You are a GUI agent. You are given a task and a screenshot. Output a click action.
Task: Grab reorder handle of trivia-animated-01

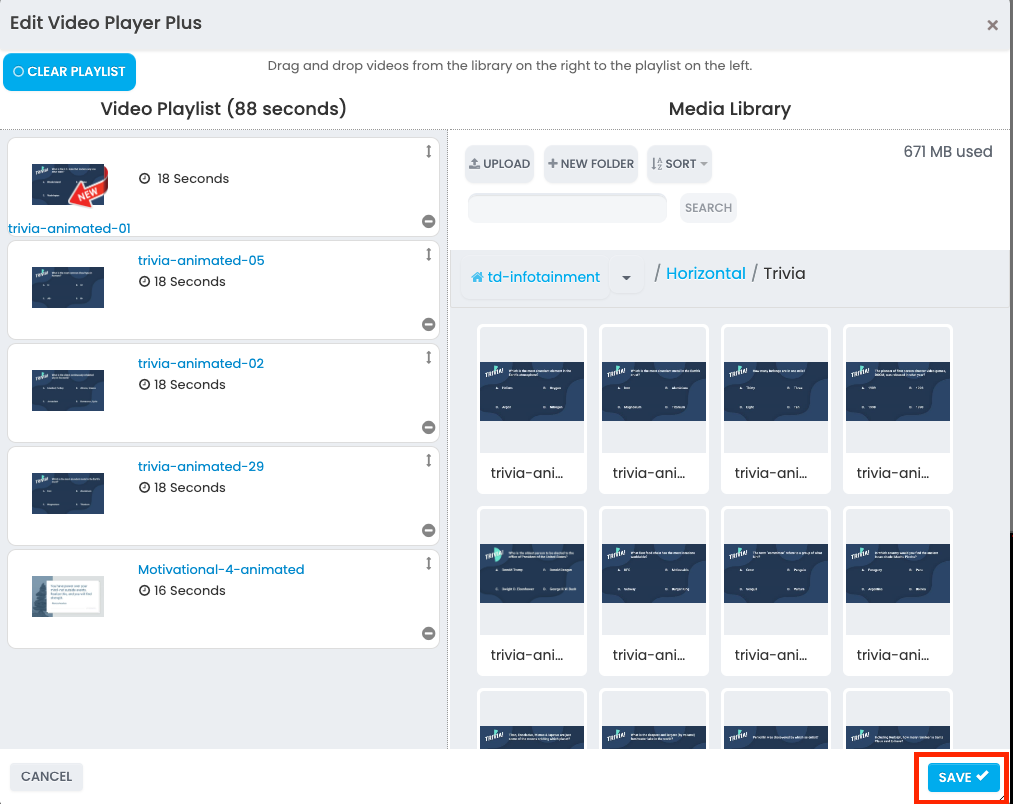tap(428, 151)
